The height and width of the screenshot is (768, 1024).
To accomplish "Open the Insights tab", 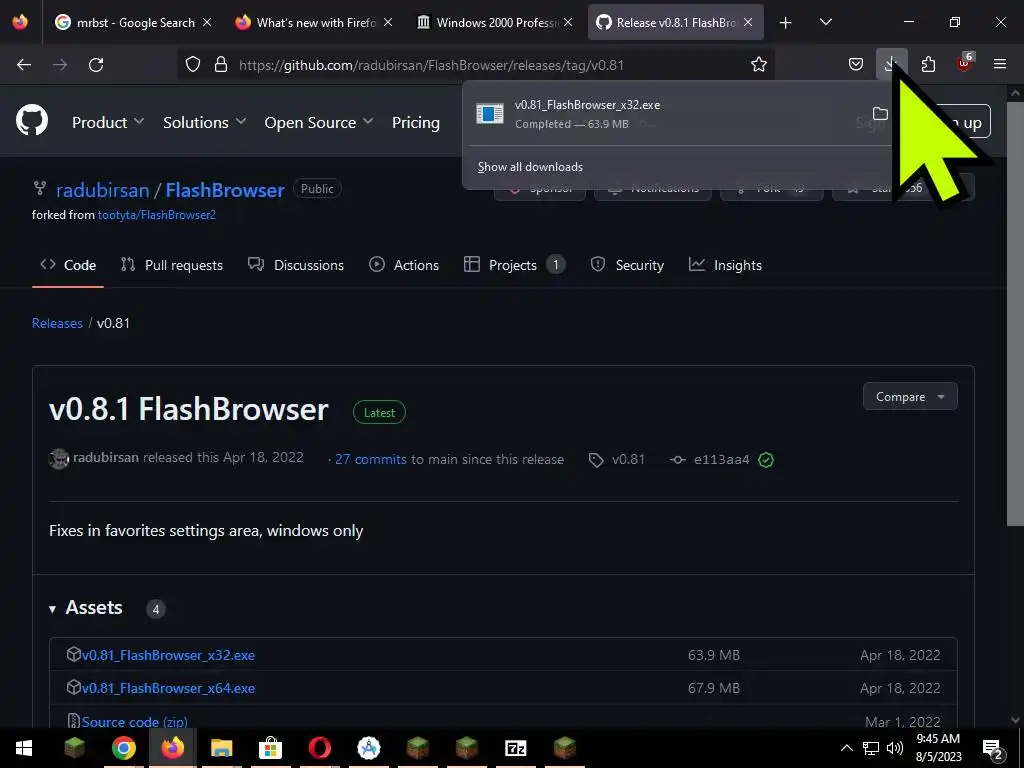I will click(725, 265).
